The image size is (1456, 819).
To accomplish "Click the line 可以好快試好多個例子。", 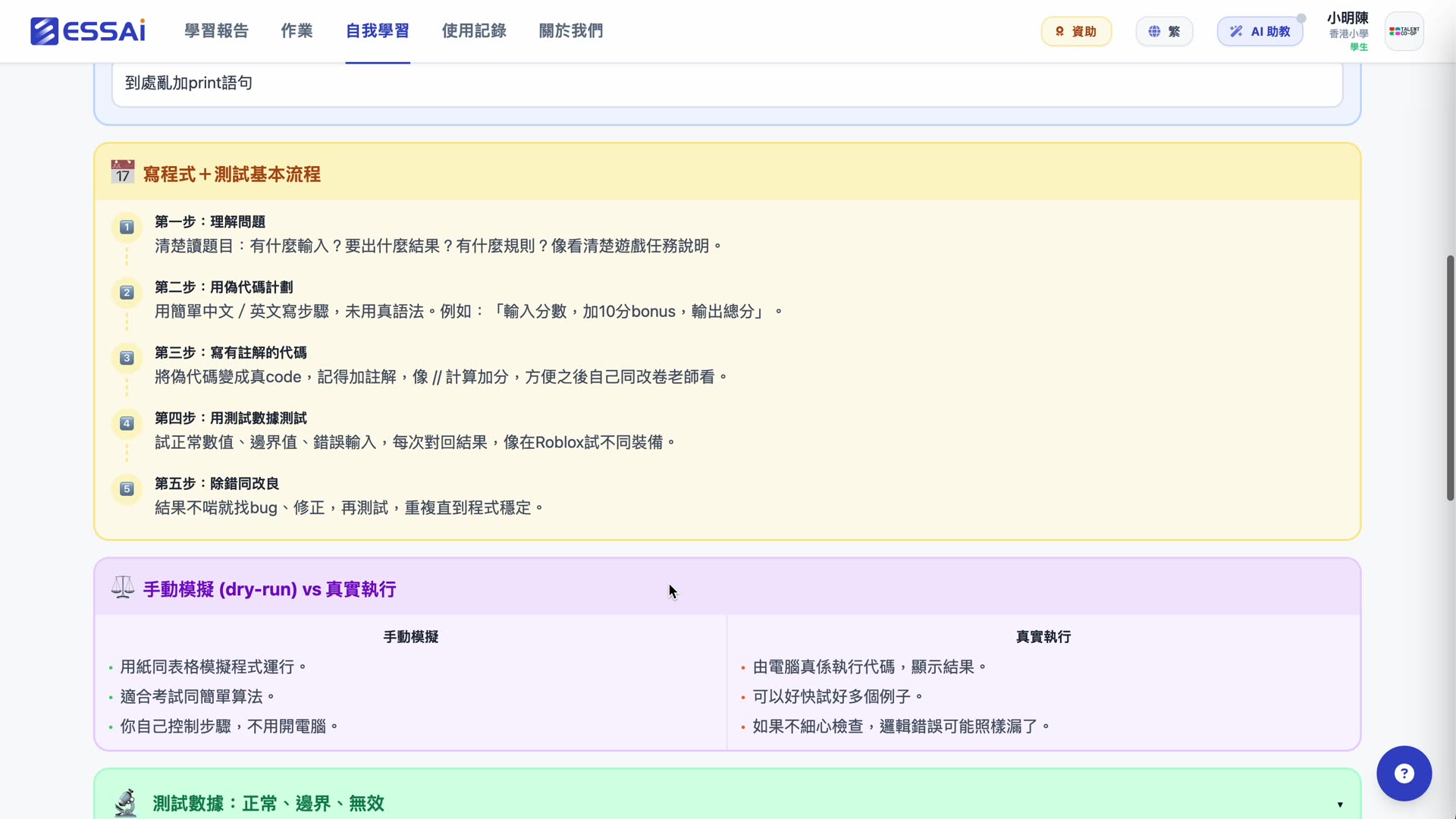I will [838, 696].
